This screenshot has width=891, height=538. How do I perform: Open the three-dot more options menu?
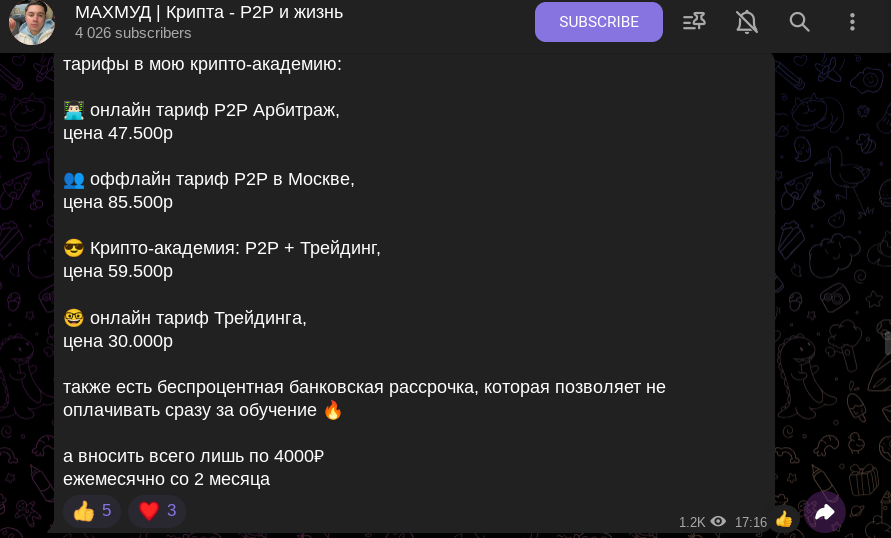(852, 22)
